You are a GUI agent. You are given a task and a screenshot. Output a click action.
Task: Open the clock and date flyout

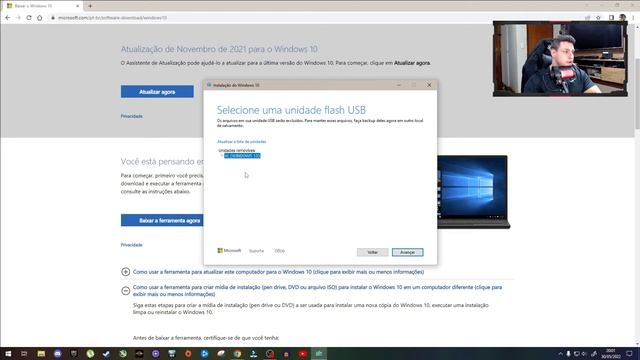coord(611,353)
